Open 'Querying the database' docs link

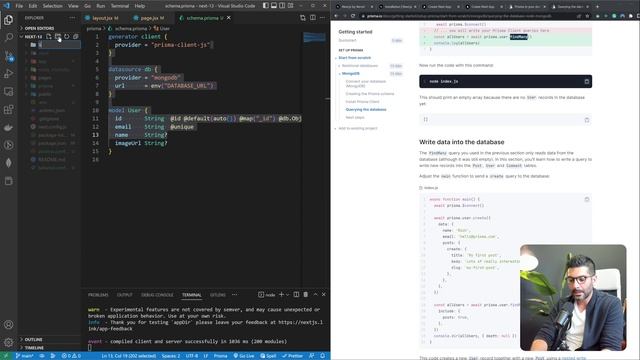point(366,109)
